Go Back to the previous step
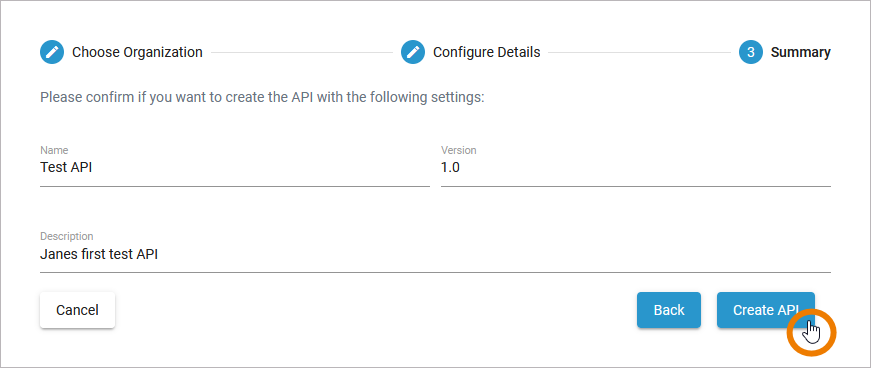 [x=669, y=310]
